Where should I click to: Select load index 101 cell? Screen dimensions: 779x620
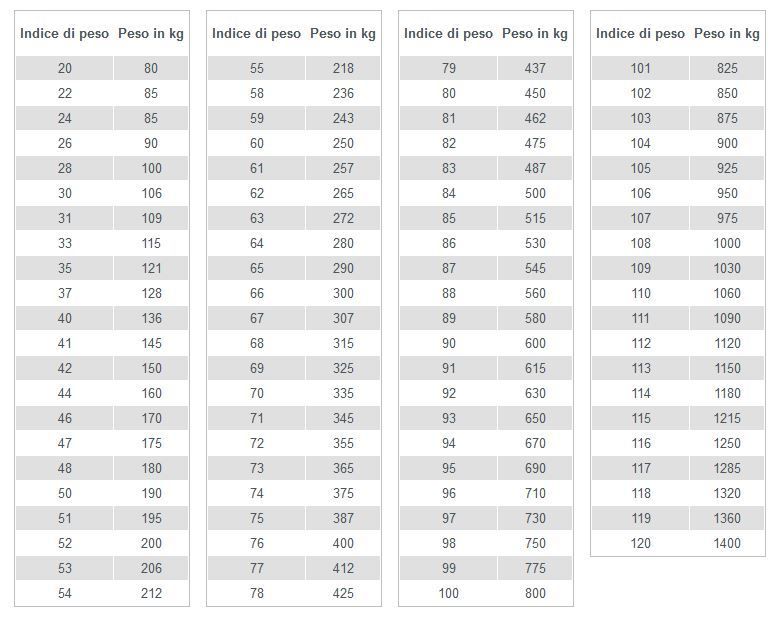[x=640, y=68]
